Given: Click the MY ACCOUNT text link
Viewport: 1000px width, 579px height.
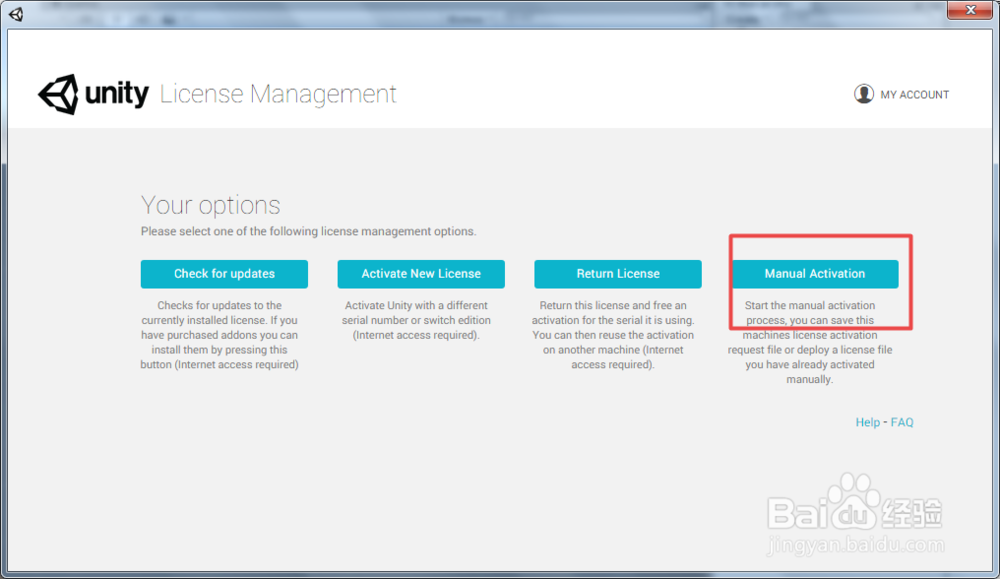Looking at the screenshot, I should tap(915, 94).
